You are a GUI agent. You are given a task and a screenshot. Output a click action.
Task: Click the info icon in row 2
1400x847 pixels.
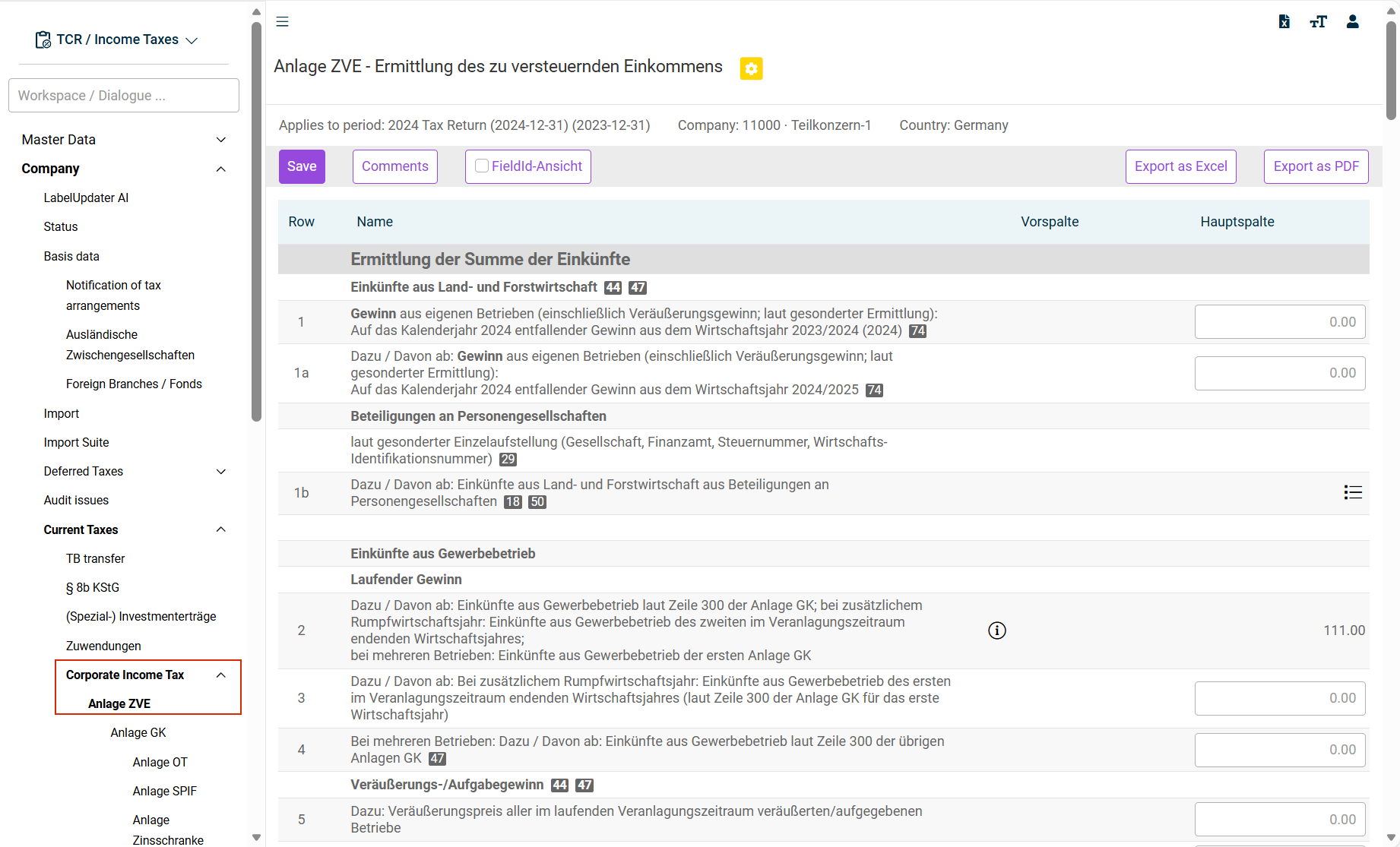click(x=996, y=631)
